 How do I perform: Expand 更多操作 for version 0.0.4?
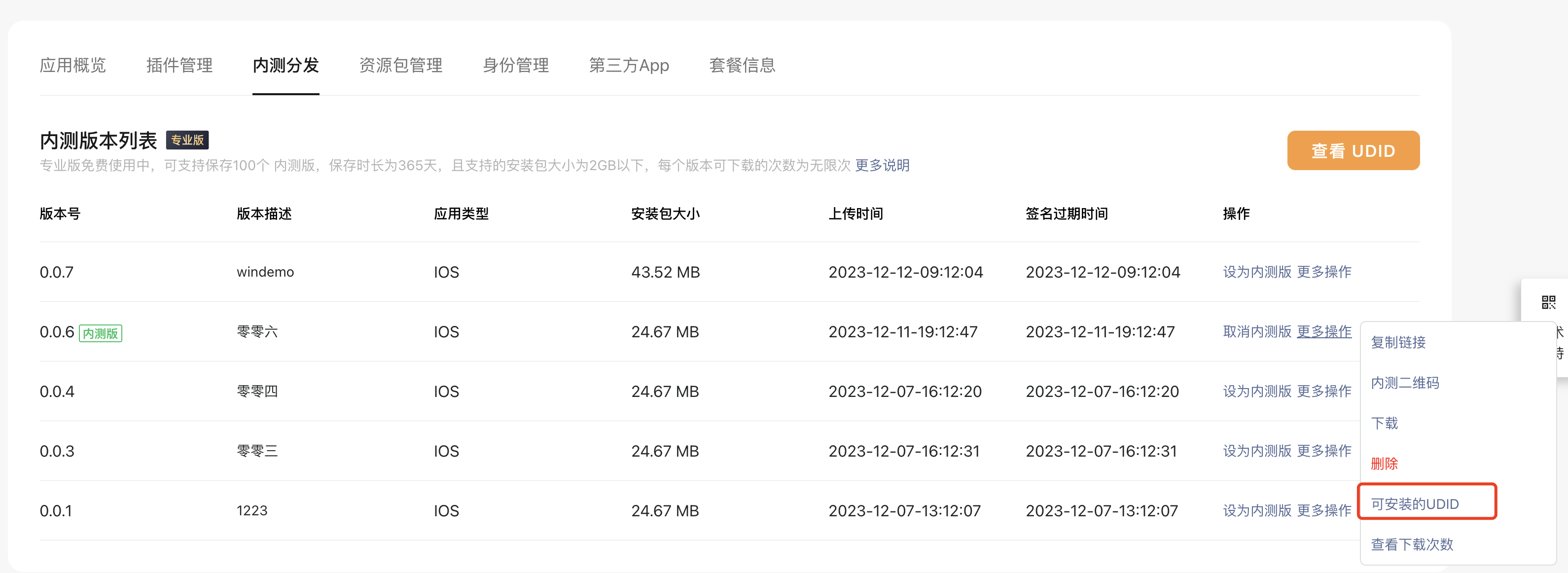[x=1323, y=391]
